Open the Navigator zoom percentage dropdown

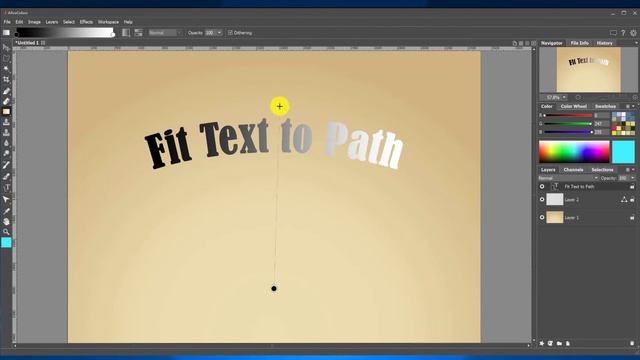pos(564,97)
